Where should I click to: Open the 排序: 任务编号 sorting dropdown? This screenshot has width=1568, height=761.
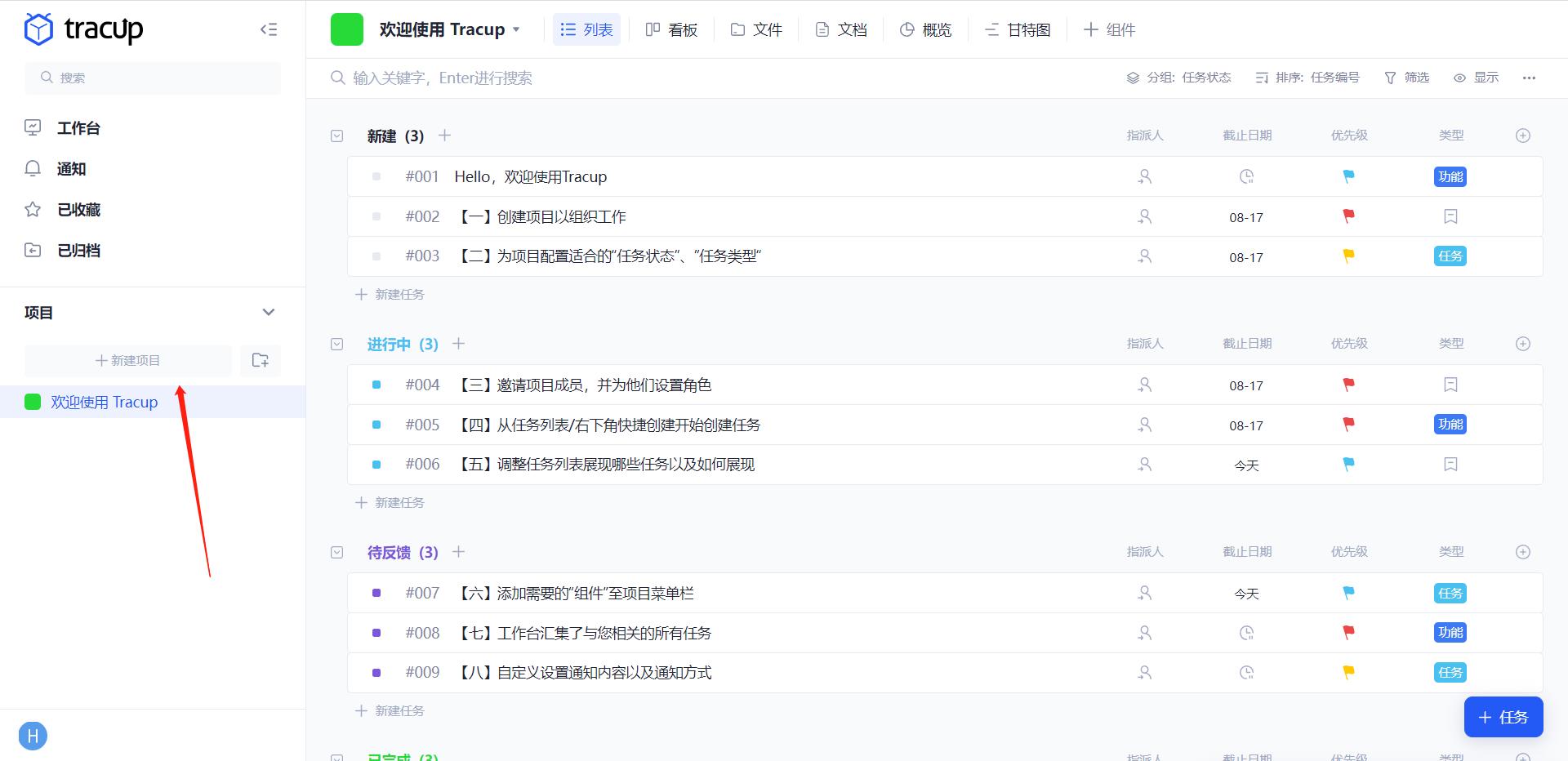(1307, 78)
